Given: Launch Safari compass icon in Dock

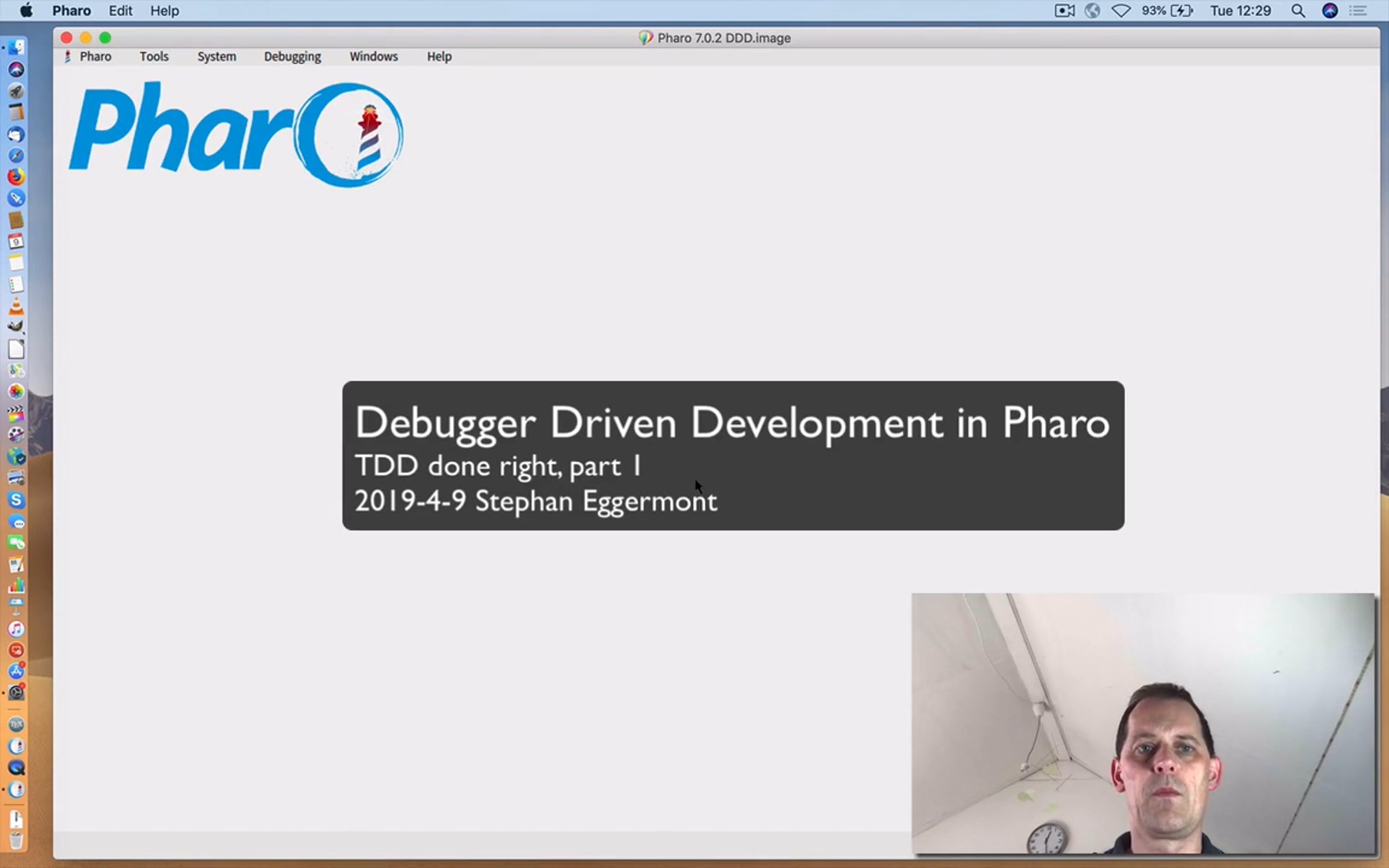Looking at the screenshot, I should coord(16,156).
